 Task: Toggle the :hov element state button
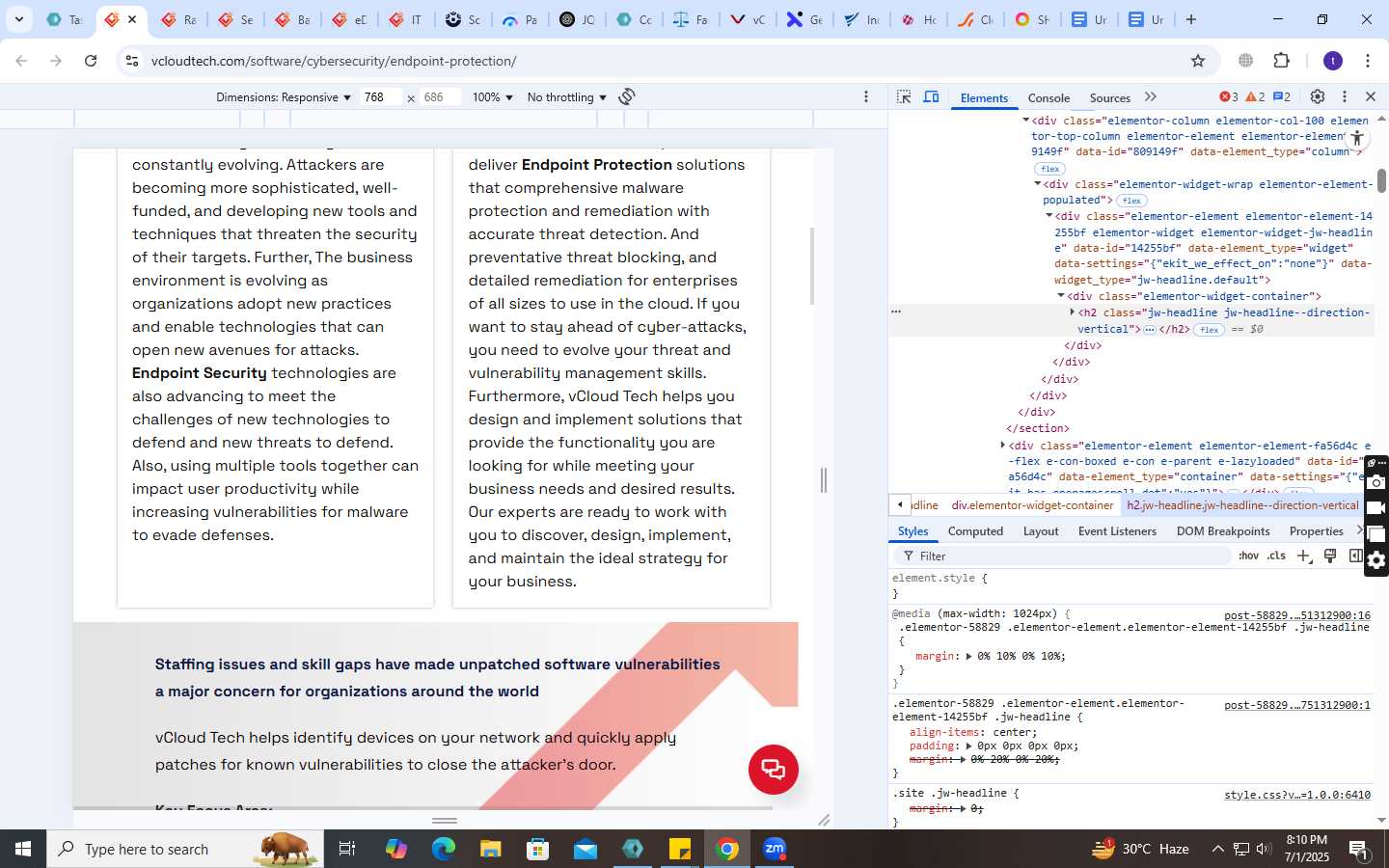(x=1249, y=556)
